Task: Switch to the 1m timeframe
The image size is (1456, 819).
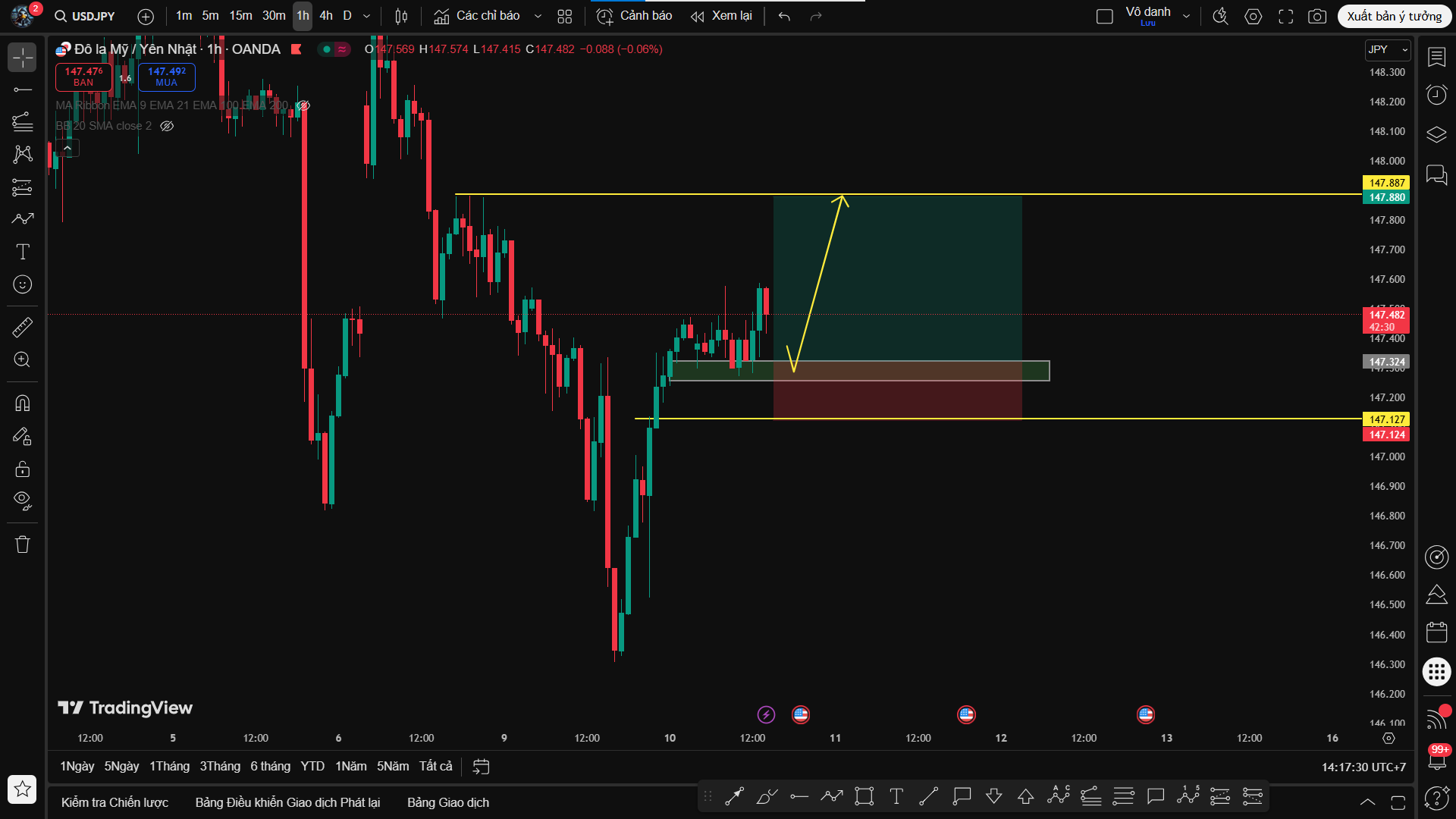Action: click(x=184, y=16)
